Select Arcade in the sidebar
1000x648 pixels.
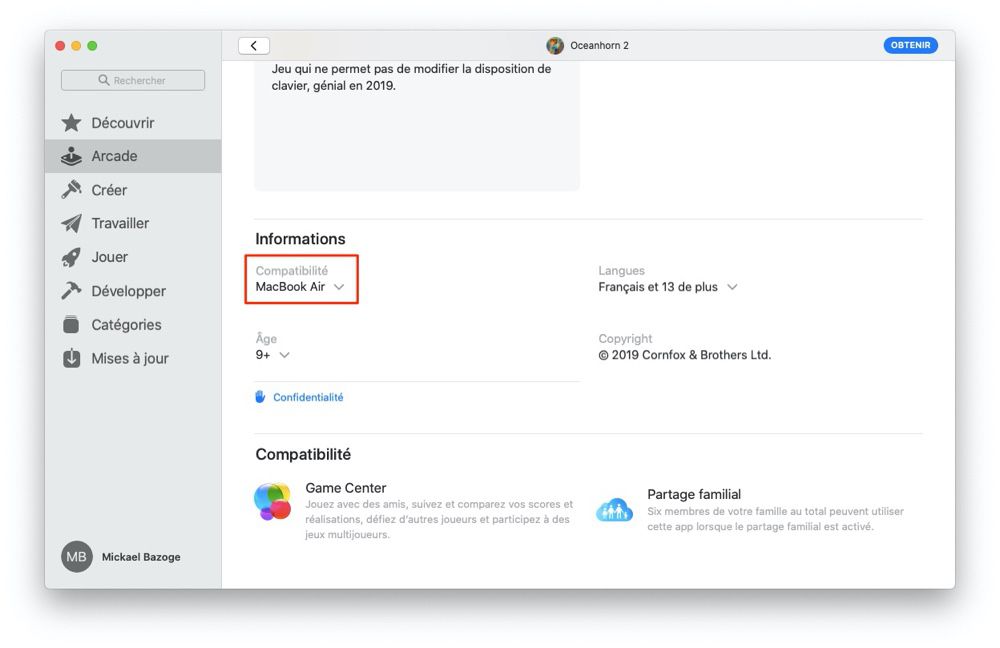coord(133,156)
